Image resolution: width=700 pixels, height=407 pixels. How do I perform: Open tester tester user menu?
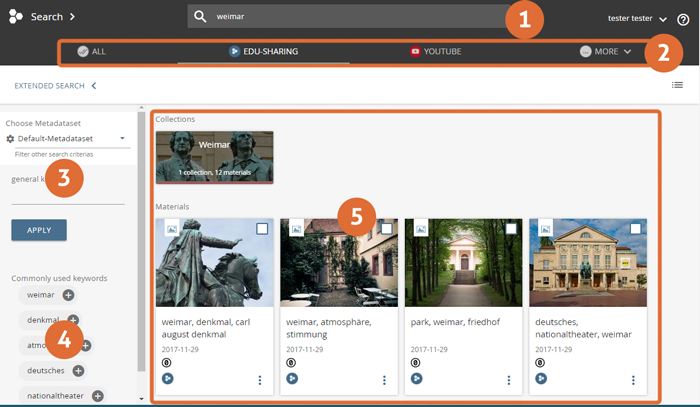click(637, 18)
